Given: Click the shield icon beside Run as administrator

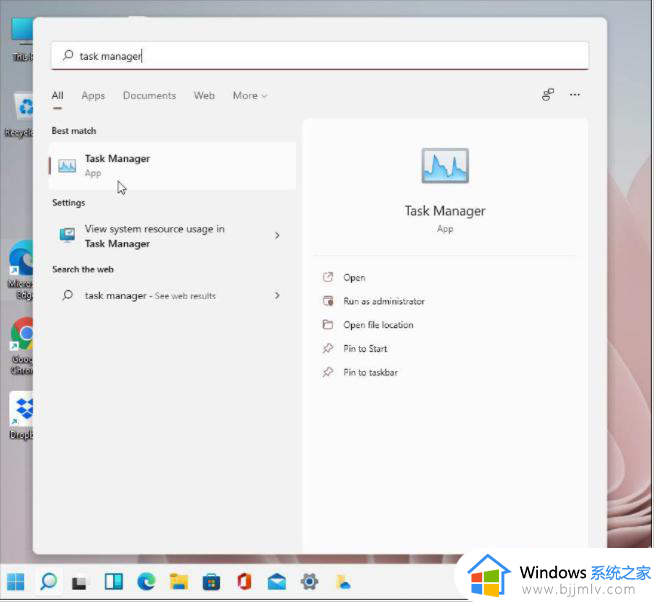Looking at the screenshot, I should (328, 301).
